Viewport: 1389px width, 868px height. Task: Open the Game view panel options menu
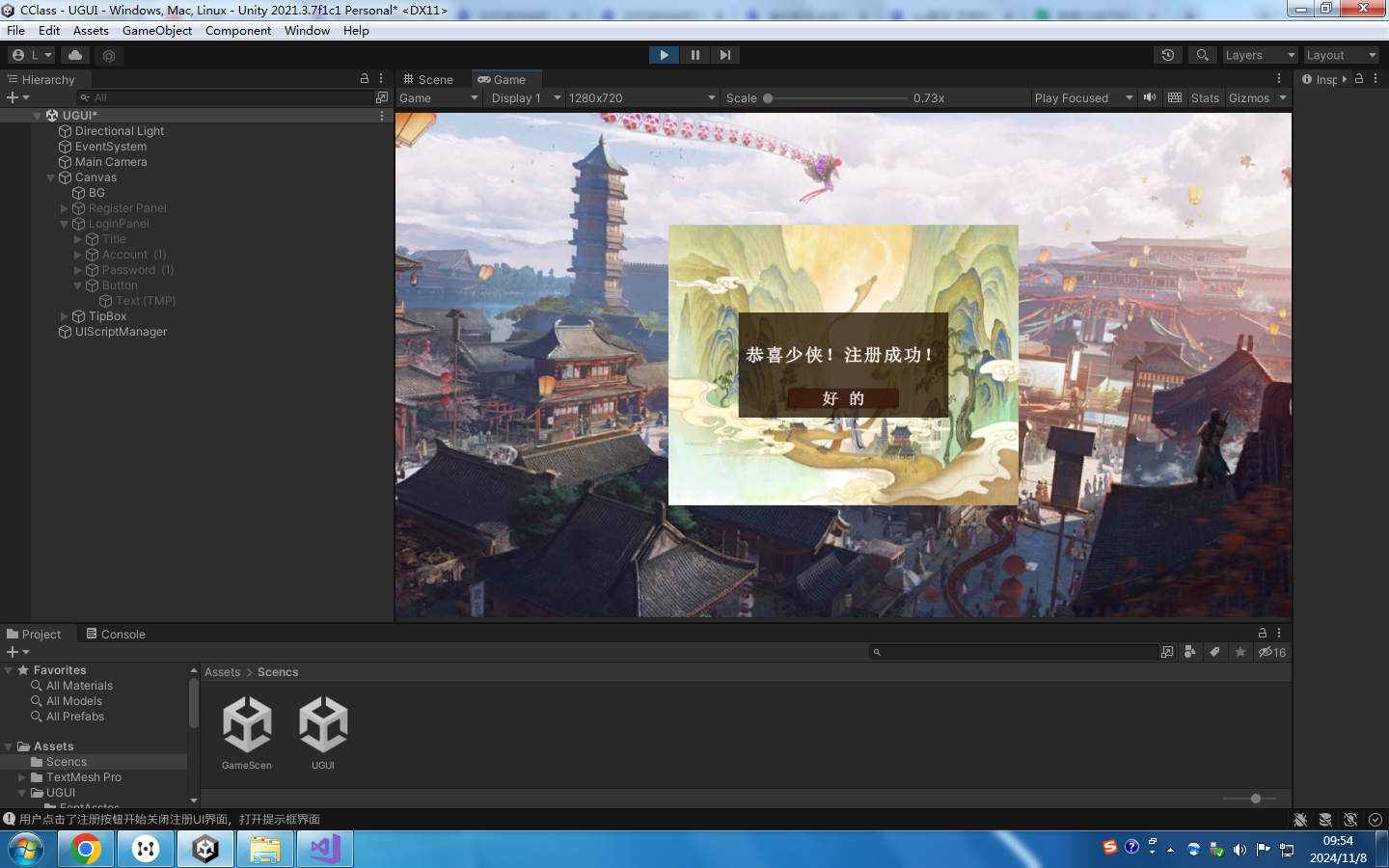[x=1279, y=78]
